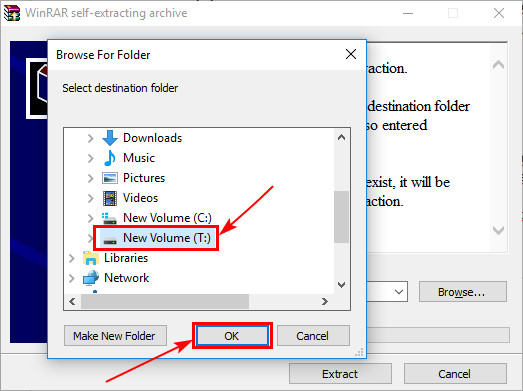The width and height of the screenshot is (523, 391).
Task: Click WinRAR description scroll down arrow
Action: (x=498, y=230)
